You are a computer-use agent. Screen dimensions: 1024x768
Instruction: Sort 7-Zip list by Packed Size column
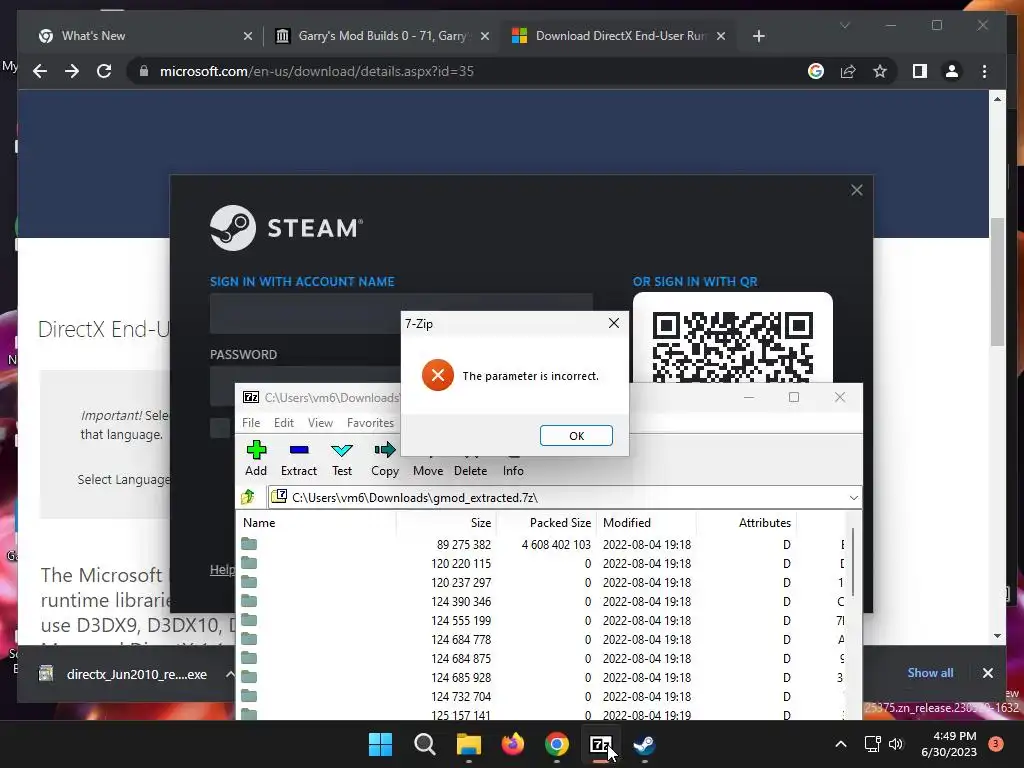(x=546, y=522)
